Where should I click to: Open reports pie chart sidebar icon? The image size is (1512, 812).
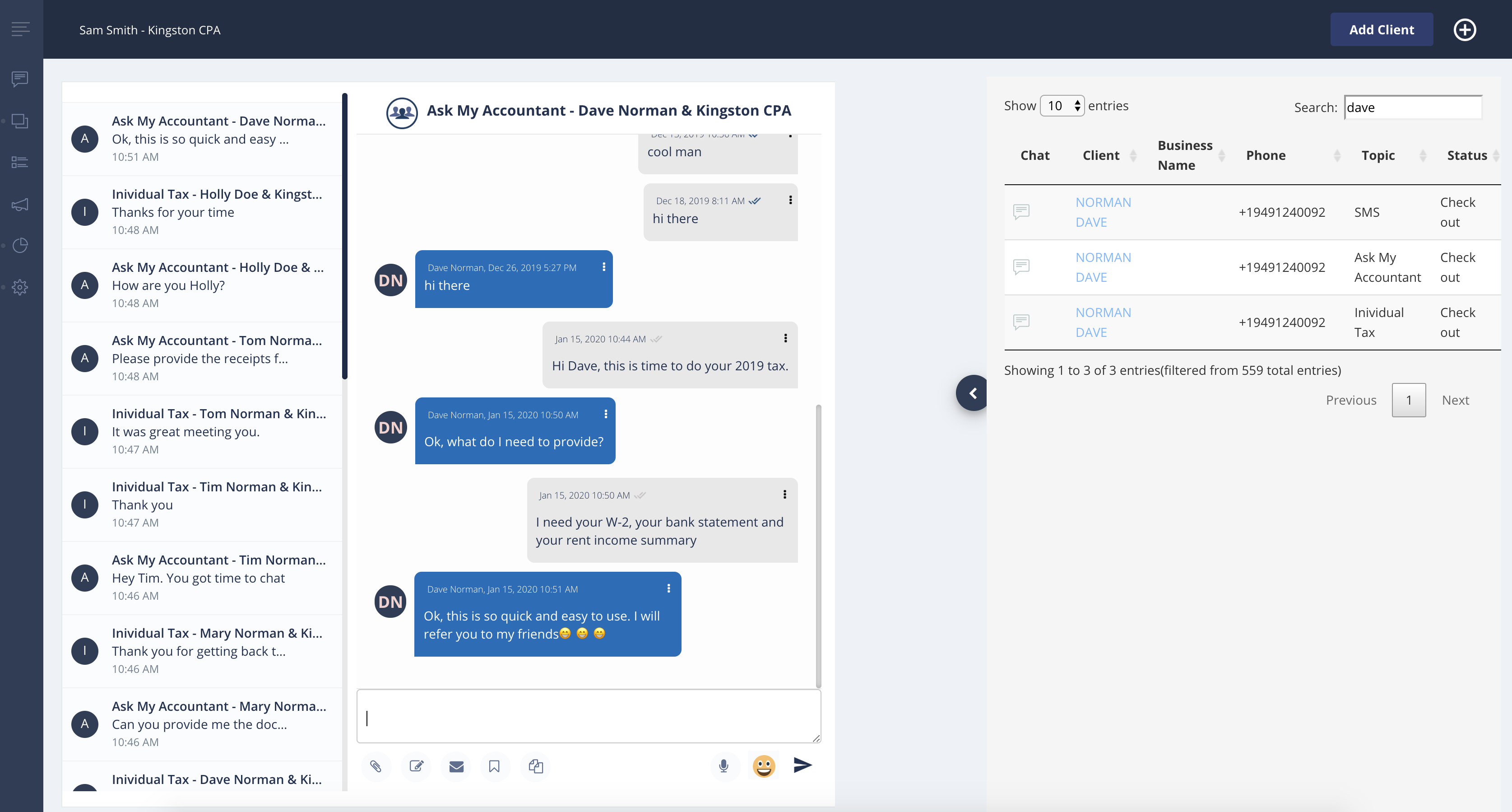(x=20, y=245)
